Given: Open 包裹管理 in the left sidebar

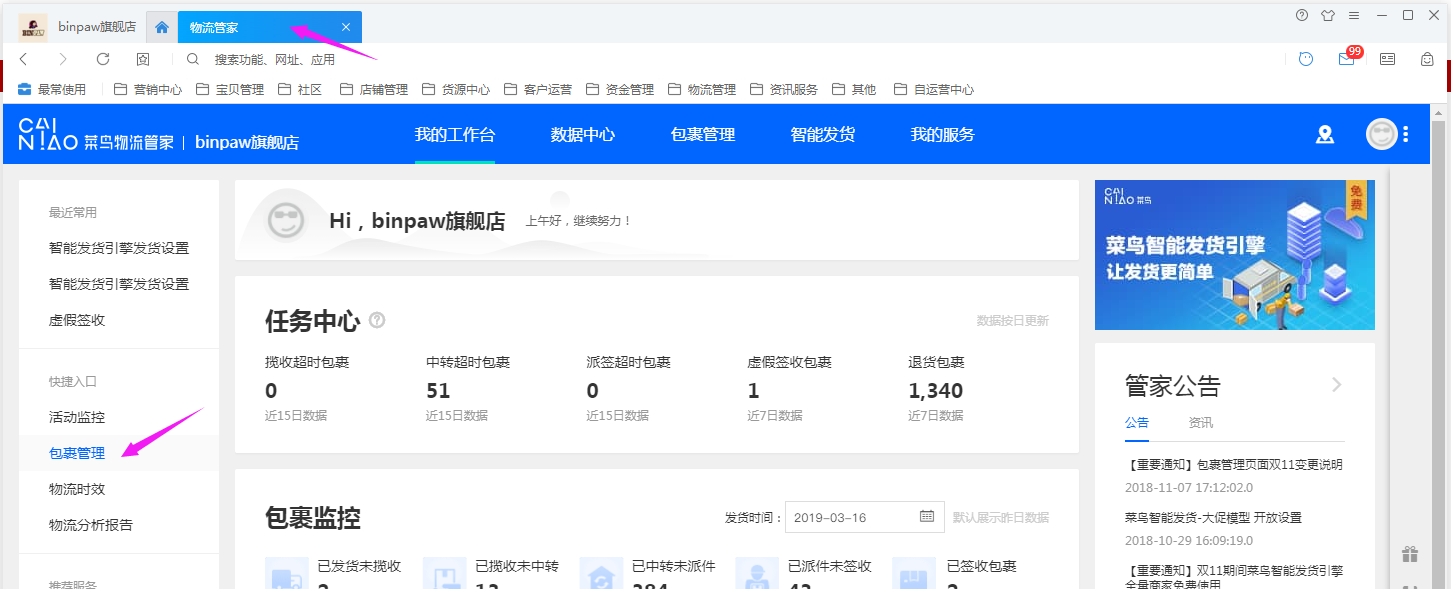Looking at the screenshot, I should (x=77, y=453).
